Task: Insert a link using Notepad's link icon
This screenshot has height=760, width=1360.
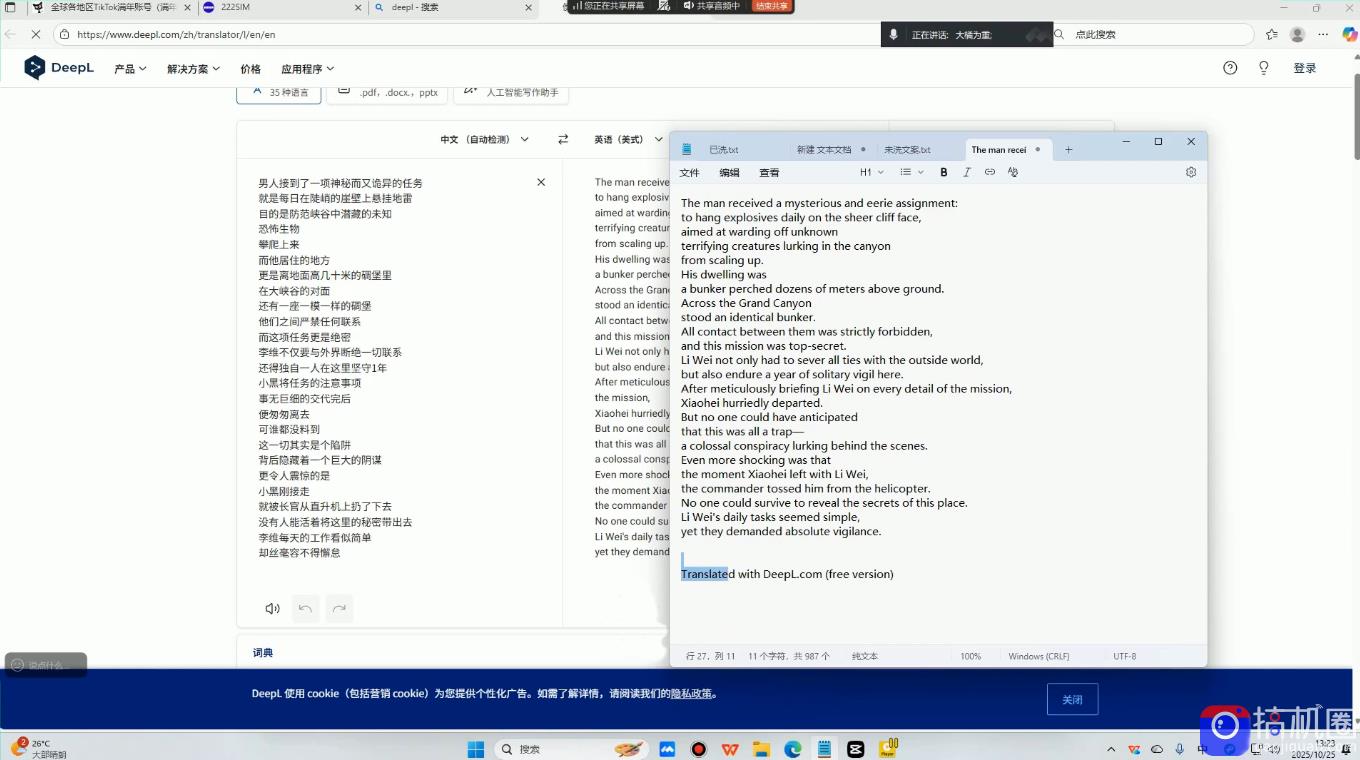Action: pos(990,172)
